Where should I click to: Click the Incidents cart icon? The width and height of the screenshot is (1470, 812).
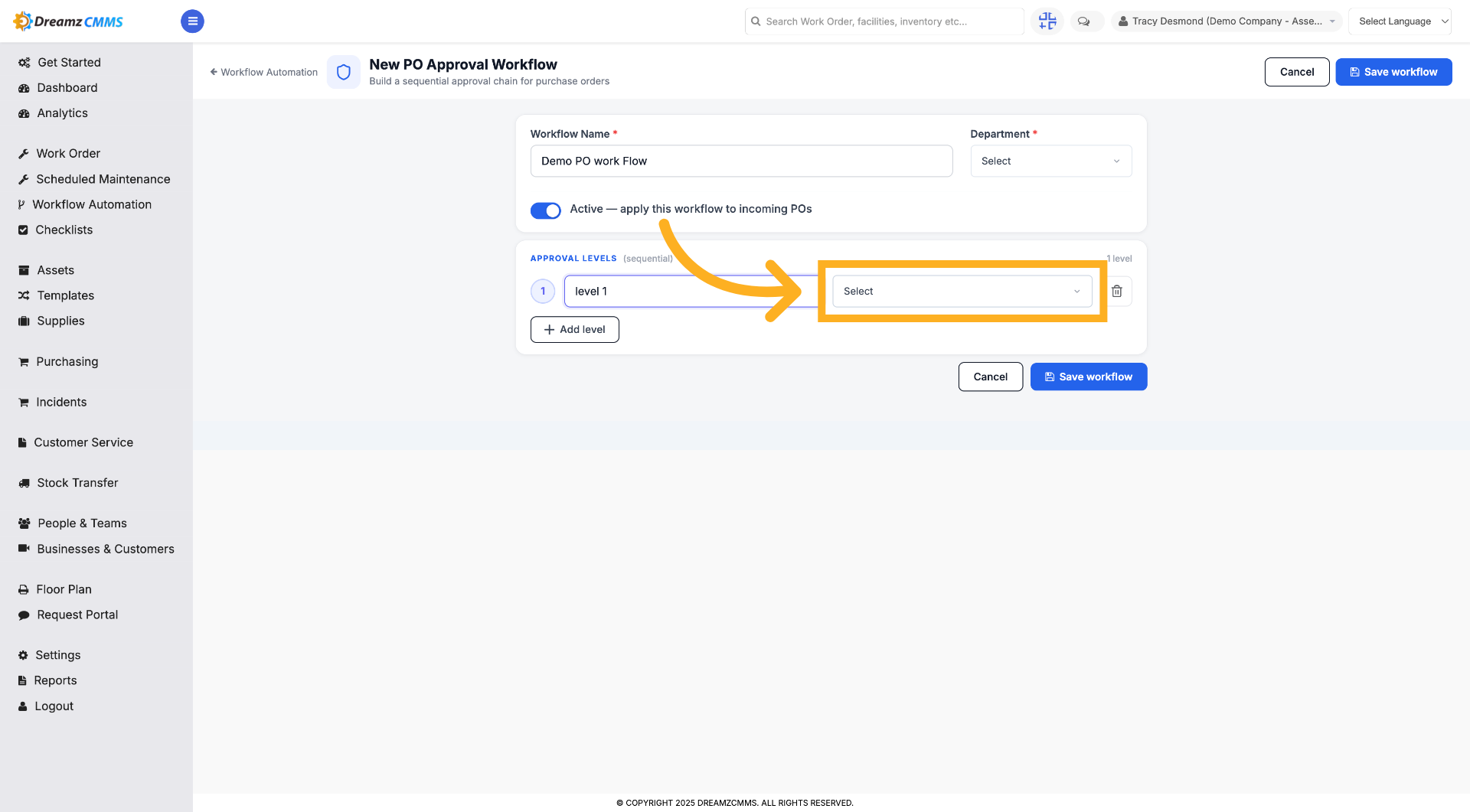coord(24,403)
